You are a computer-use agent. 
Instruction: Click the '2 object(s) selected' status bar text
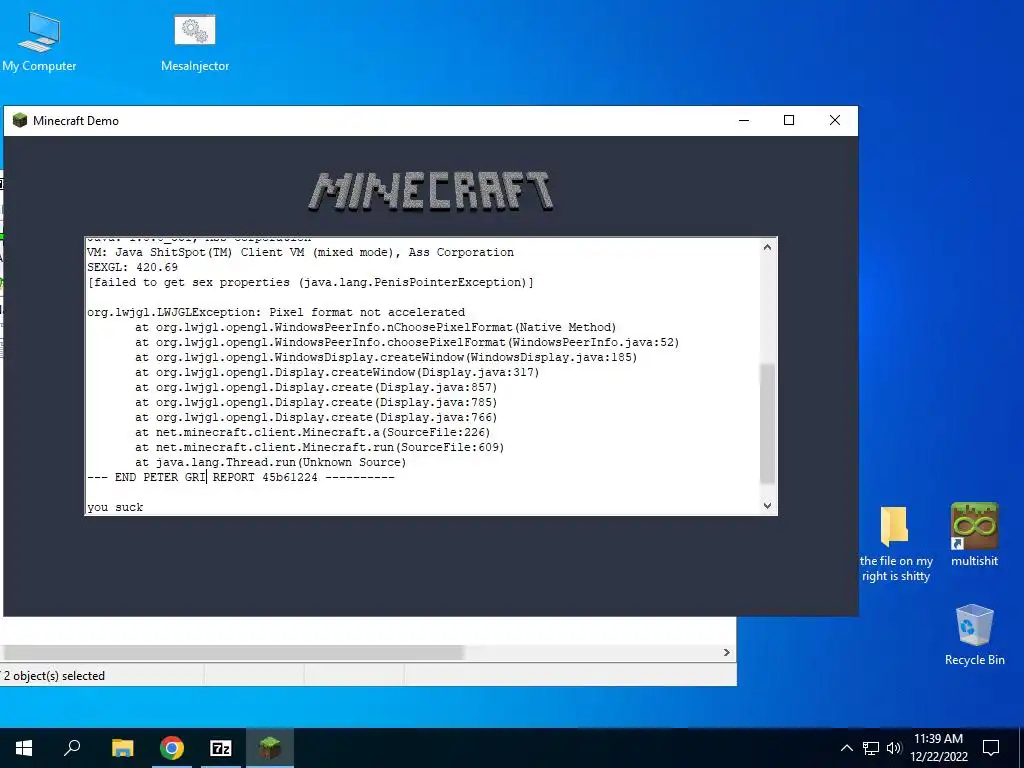click(x=54, y=676)
